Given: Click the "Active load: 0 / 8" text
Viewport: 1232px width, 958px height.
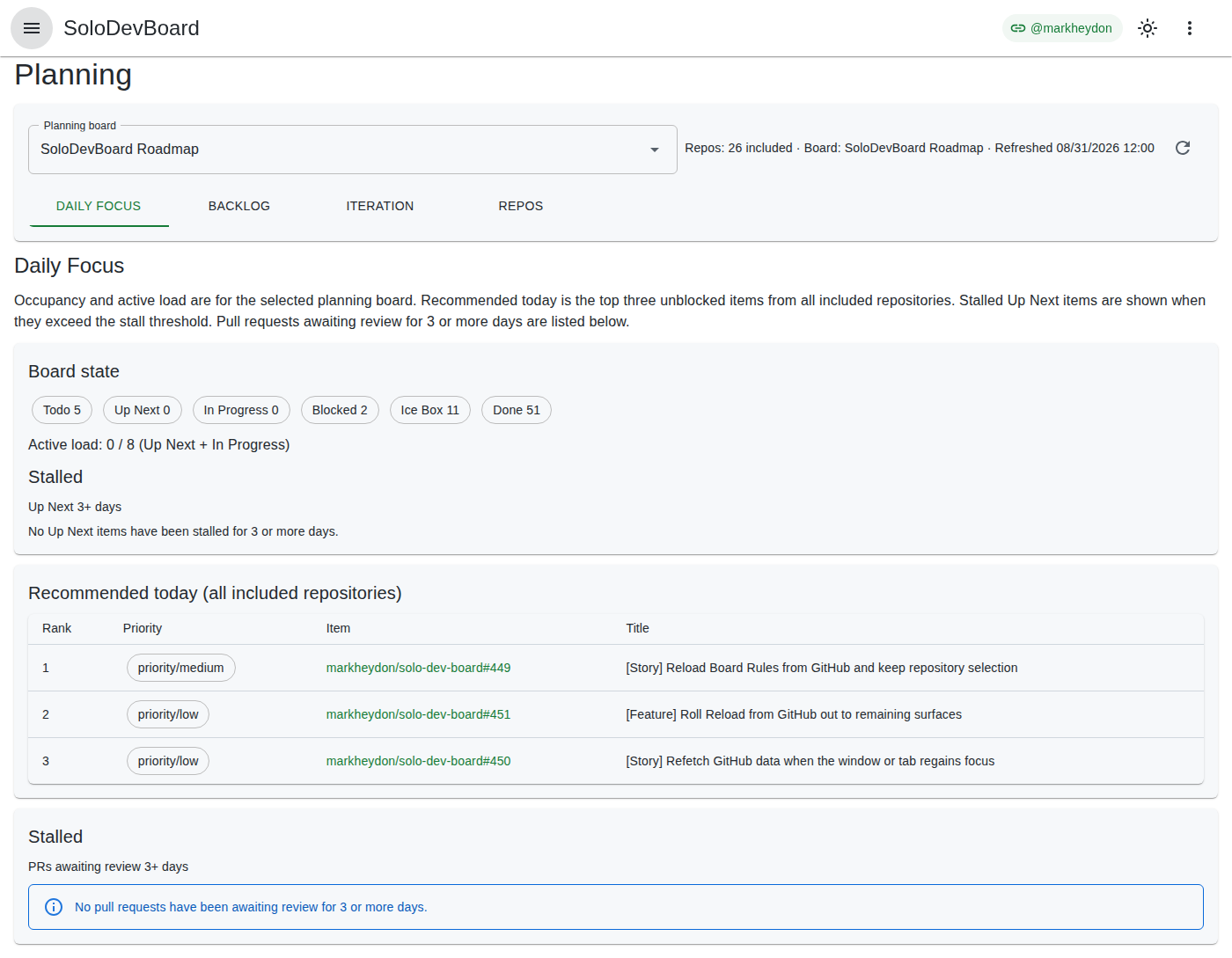Looking at the screenshot, I should click(x=159, y=444).
